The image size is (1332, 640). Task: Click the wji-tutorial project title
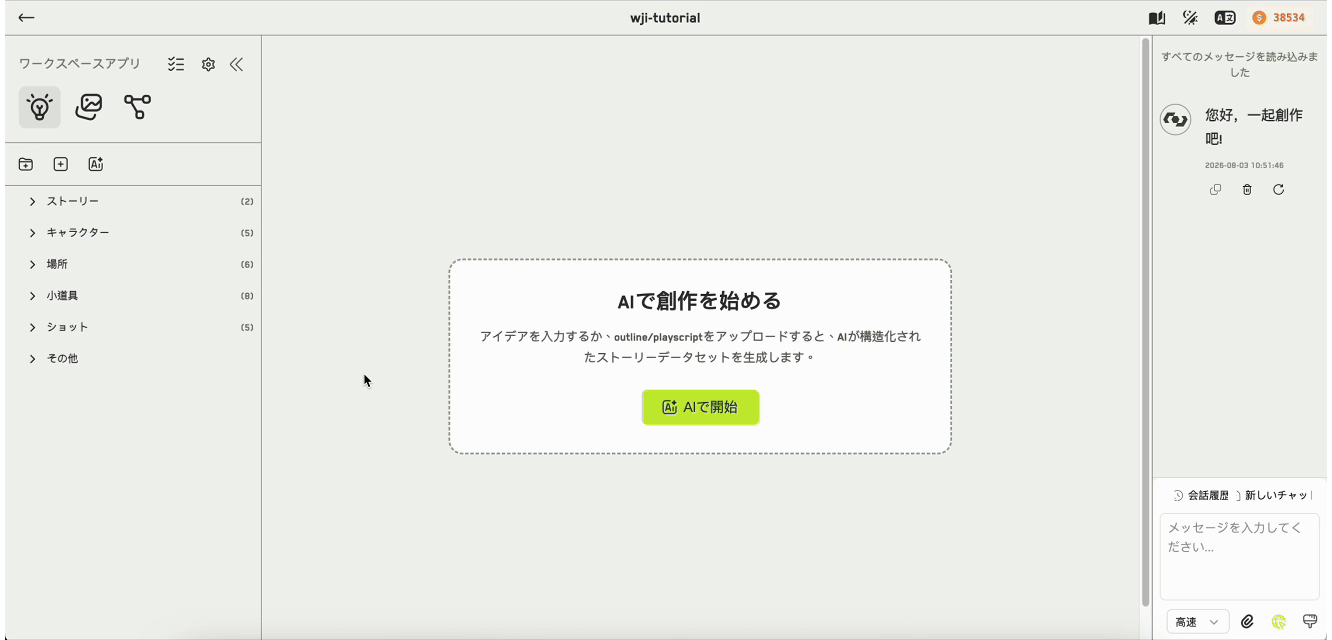click(x=665, y=18)
